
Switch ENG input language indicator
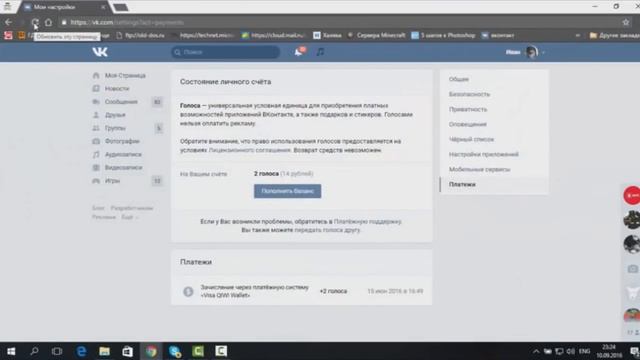tap(584, 351)
